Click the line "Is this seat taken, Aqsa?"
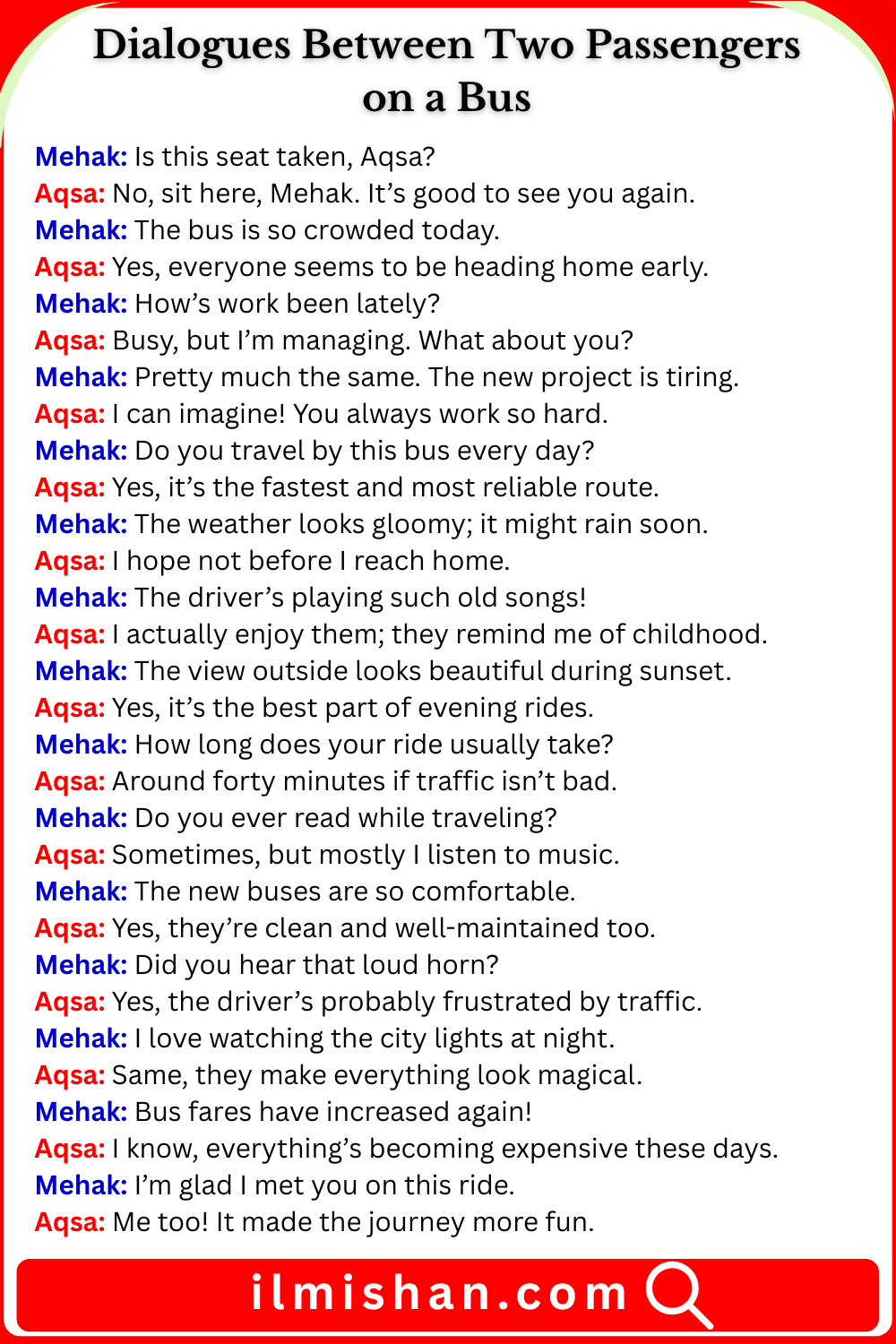This screenshot has height=1344, width=896. click(284, 157)
